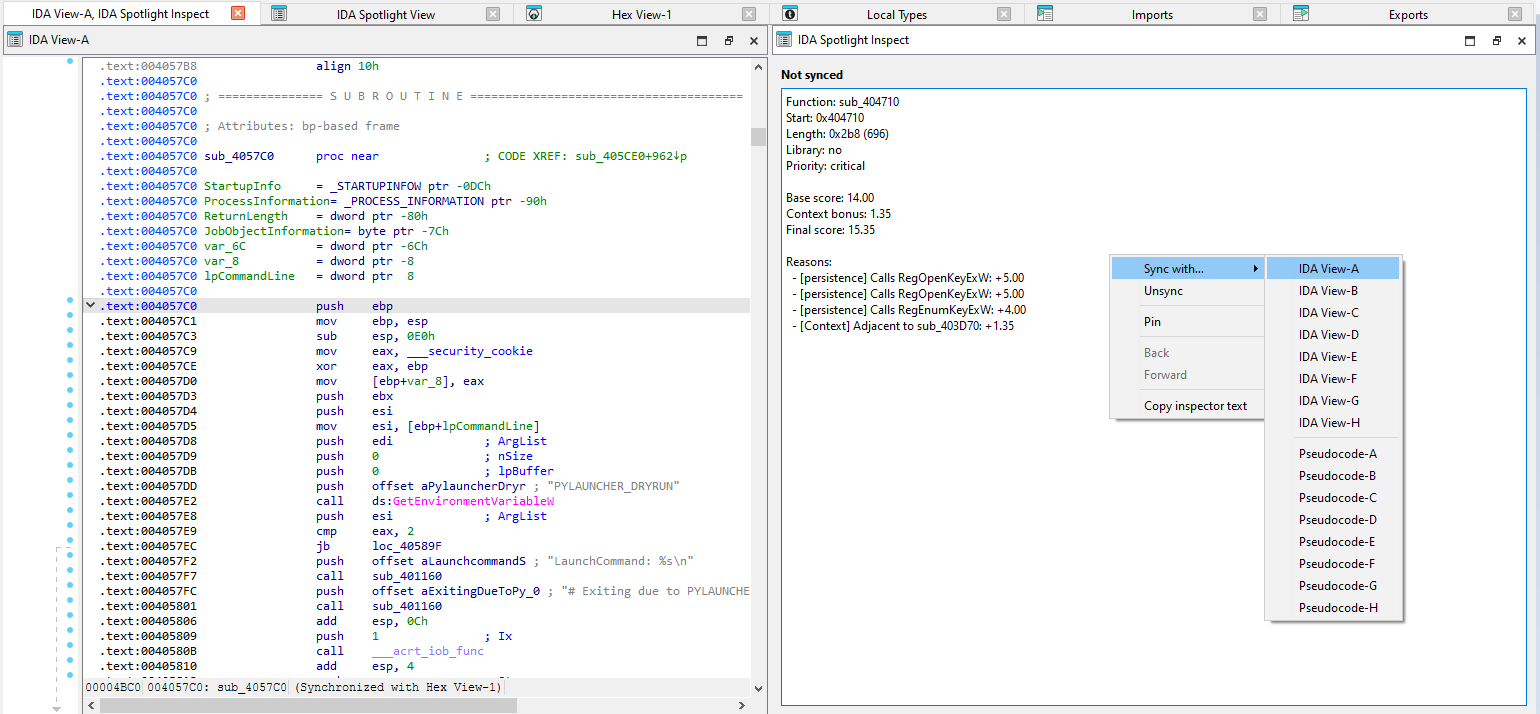The image size is (1540, 714).
Task: Float the IDA Spotlight Inspect panel
Action: tap(1496, 41)
